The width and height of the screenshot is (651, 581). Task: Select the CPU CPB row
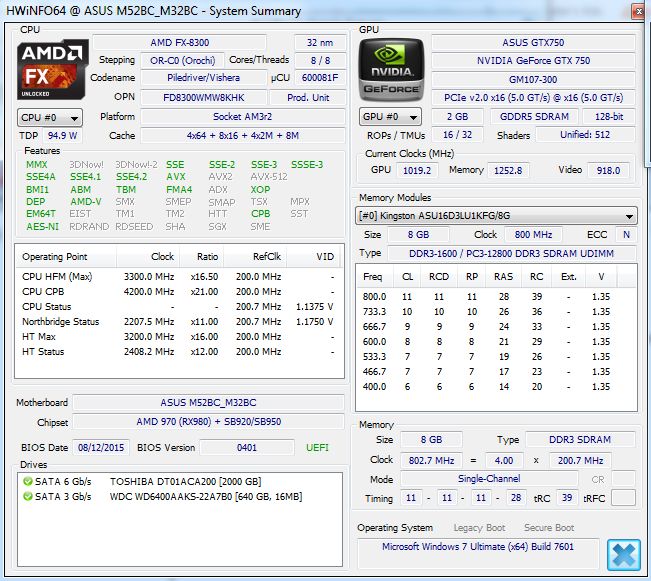pyautogui.click(x=179, y=292)
